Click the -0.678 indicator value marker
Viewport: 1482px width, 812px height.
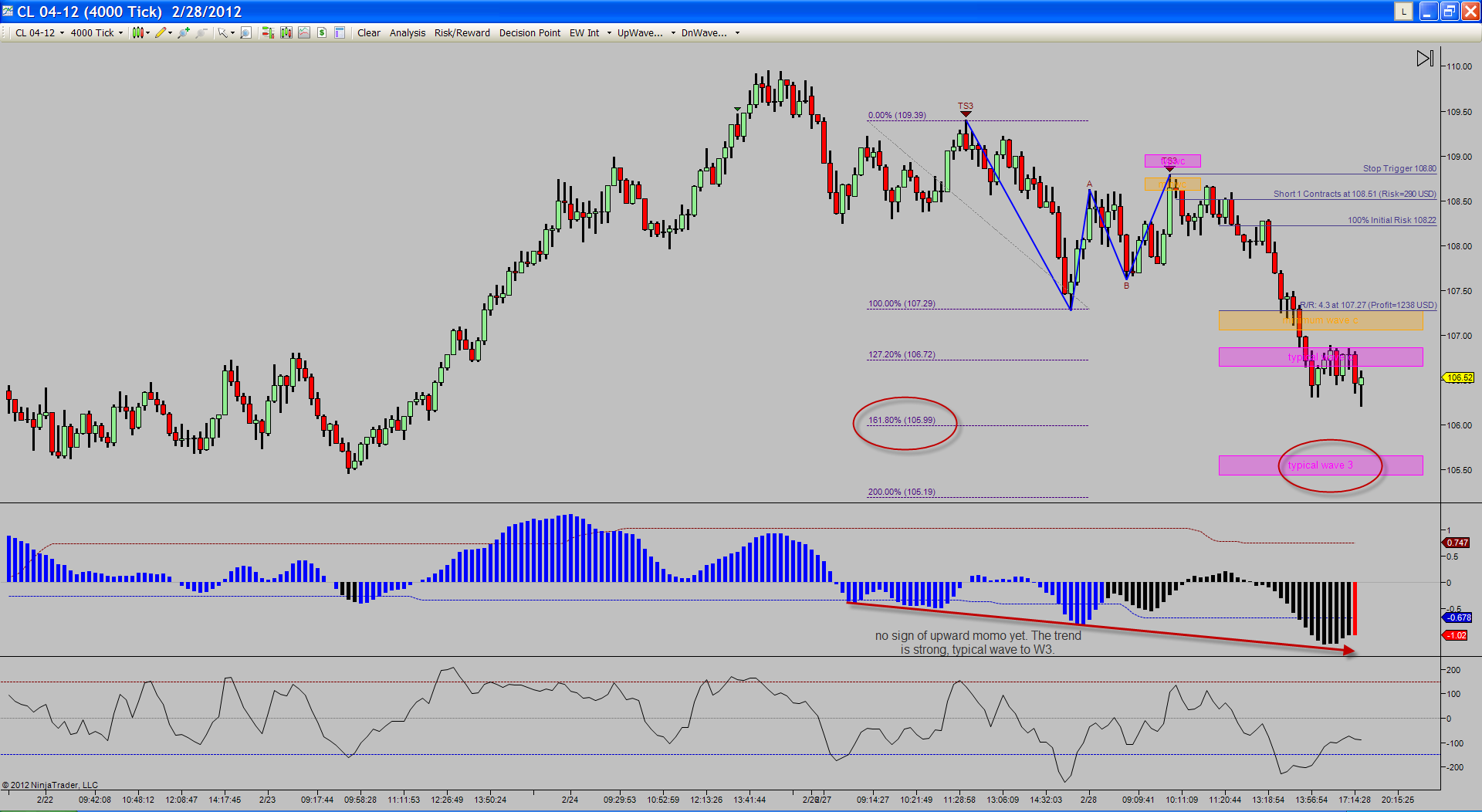click(1457, 617)
